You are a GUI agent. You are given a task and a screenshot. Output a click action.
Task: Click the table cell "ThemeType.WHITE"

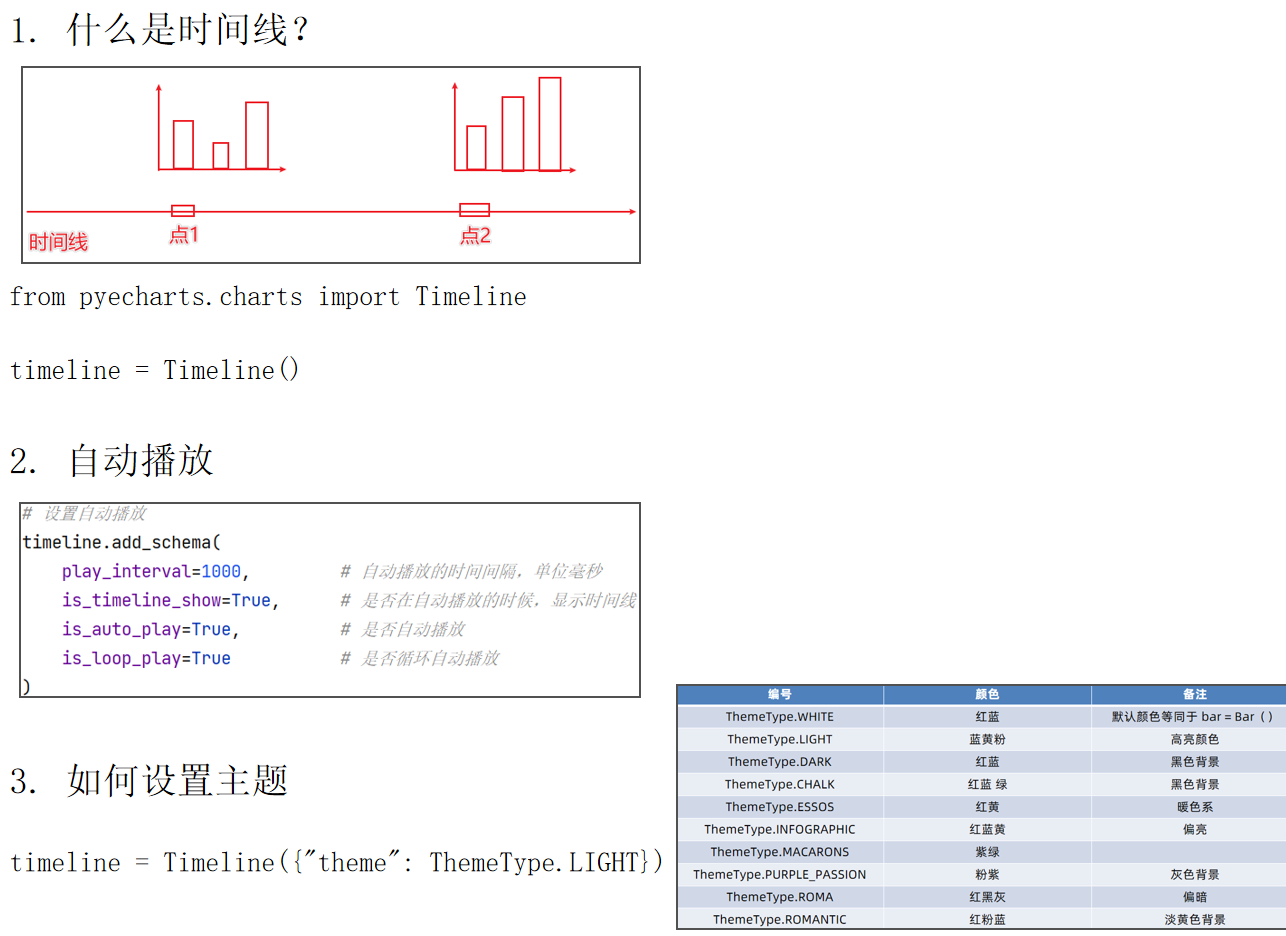(780, 717)
